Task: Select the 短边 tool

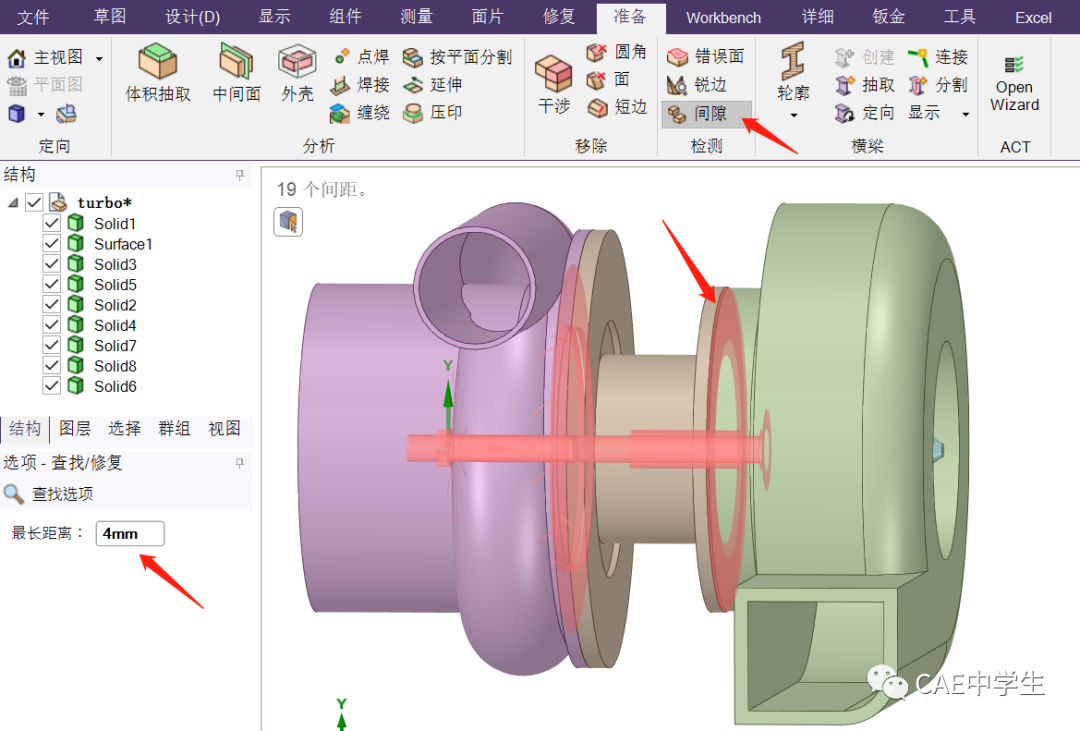Action: coord(617,107)
